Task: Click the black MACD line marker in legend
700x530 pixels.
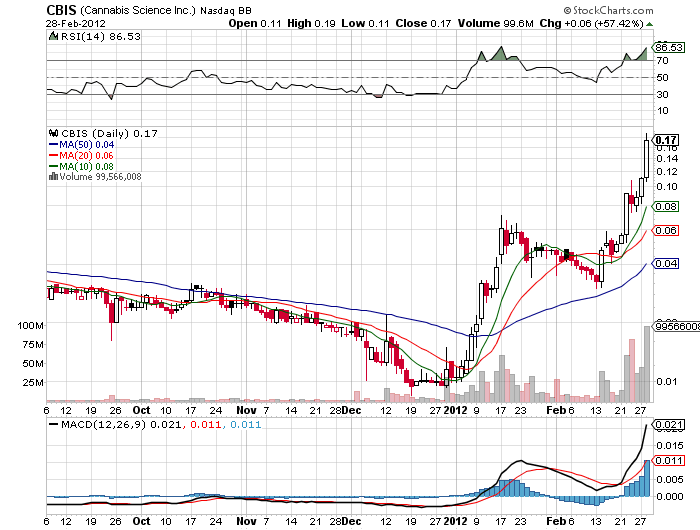Action: pos(54,425)
